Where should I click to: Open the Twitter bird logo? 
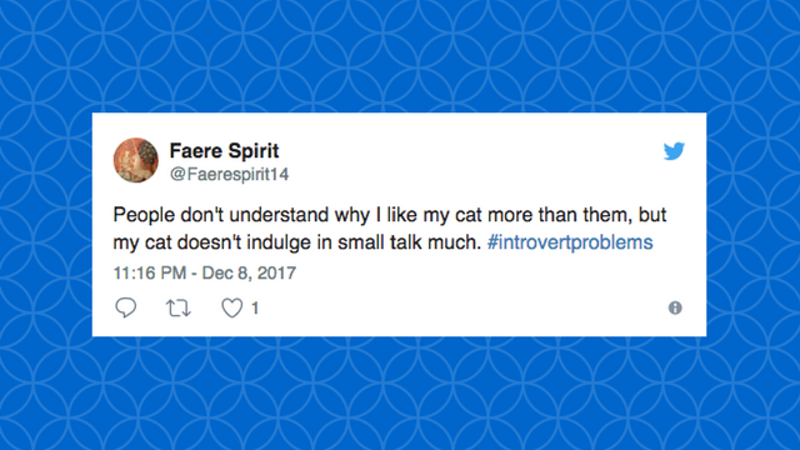coord(674,151)
